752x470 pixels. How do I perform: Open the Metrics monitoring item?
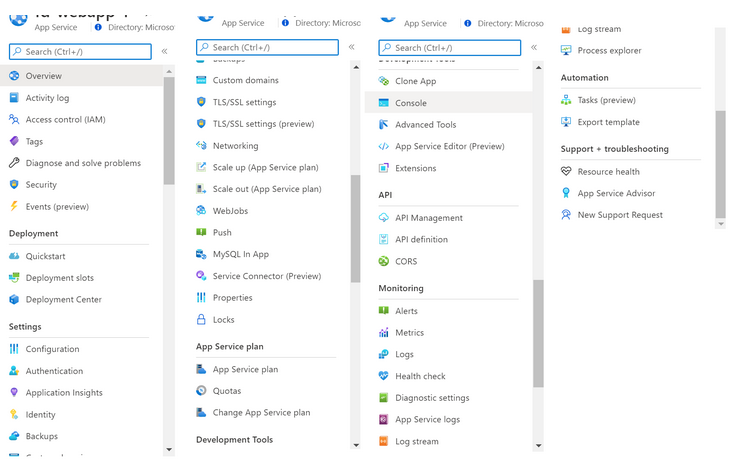click(410, 332)
